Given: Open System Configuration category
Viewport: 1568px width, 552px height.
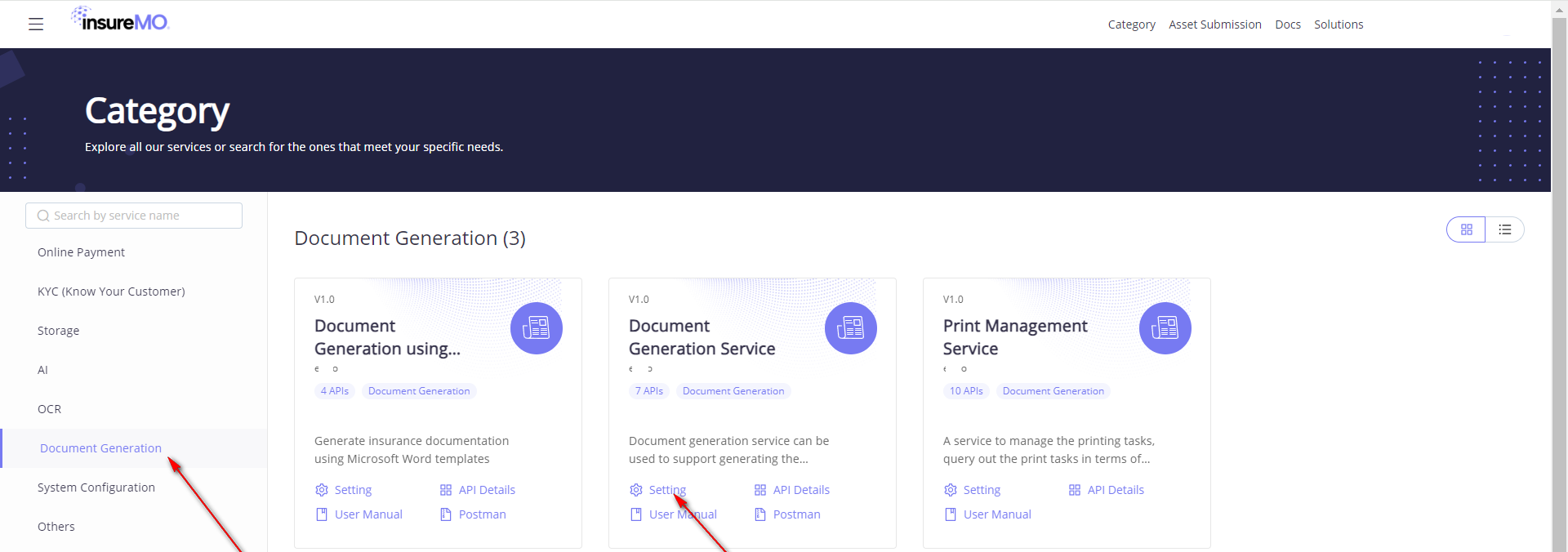Looking at the screenshot, I should 96,487.
